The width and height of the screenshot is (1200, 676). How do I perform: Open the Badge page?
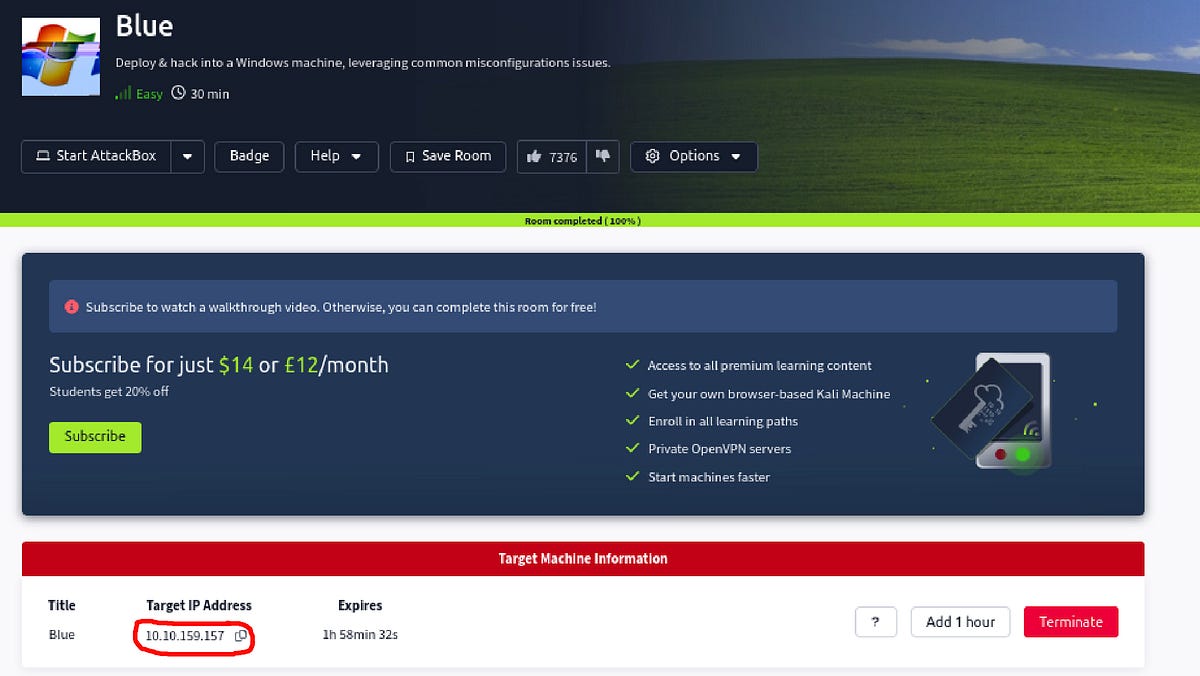coord(249,156)
